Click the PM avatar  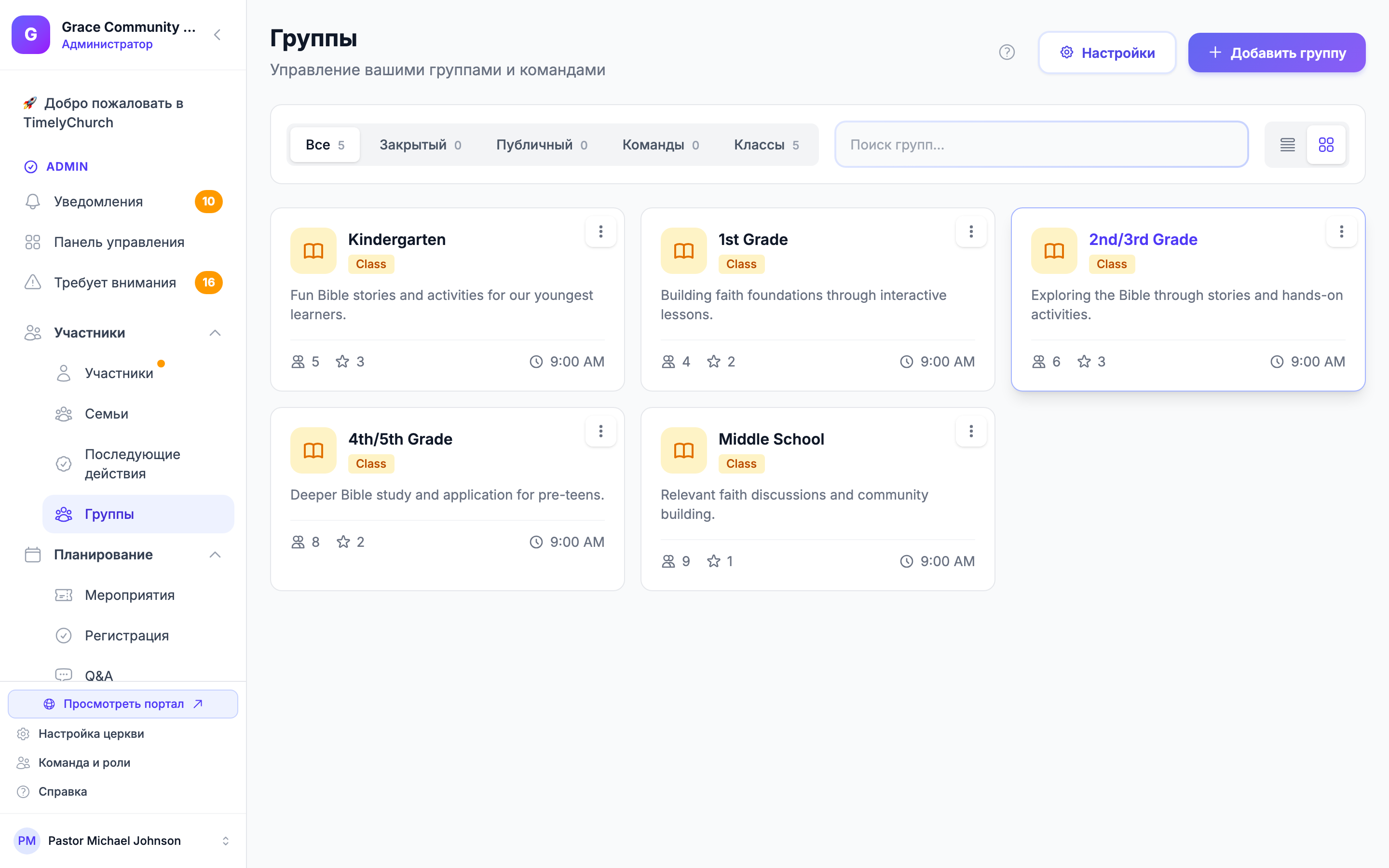click(27, 841)
